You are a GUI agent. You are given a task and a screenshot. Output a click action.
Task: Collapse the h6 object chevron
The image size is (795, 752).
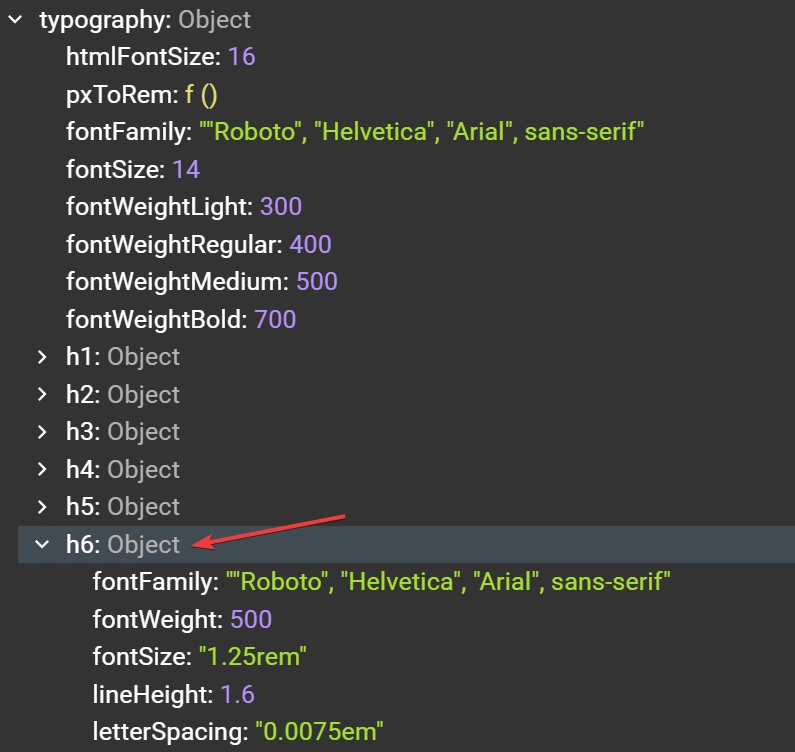coord(42,545)
